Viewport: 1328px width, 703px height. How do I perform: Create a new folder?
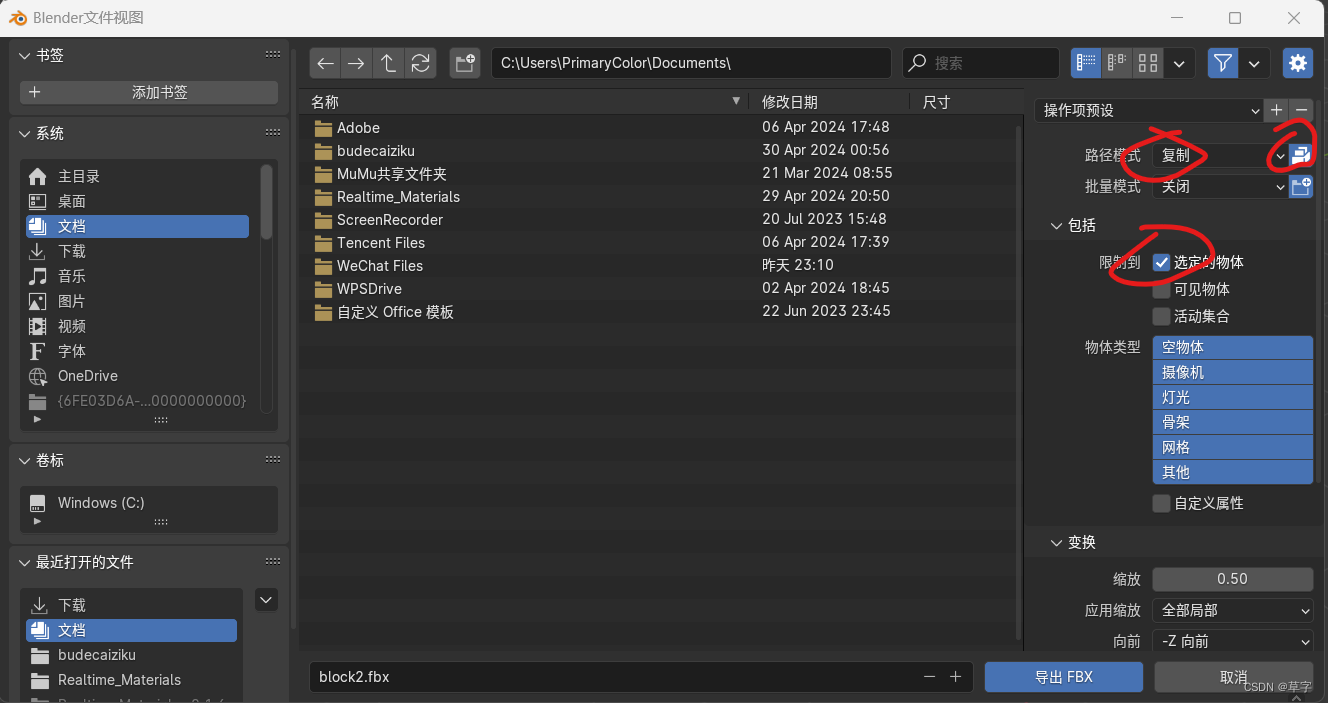[x=465, y=63]
